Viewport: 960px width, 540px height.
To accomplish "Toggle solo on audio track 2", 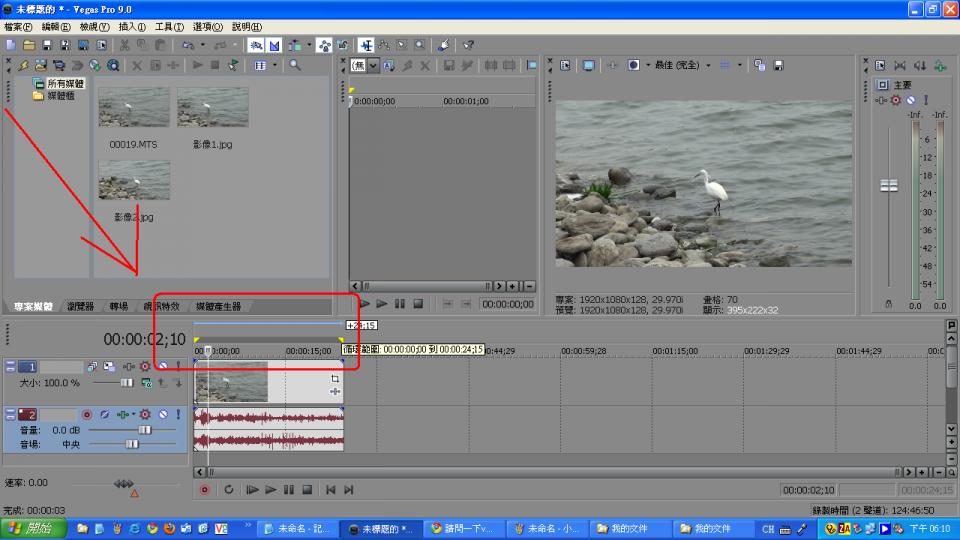I will pos(178,414).
